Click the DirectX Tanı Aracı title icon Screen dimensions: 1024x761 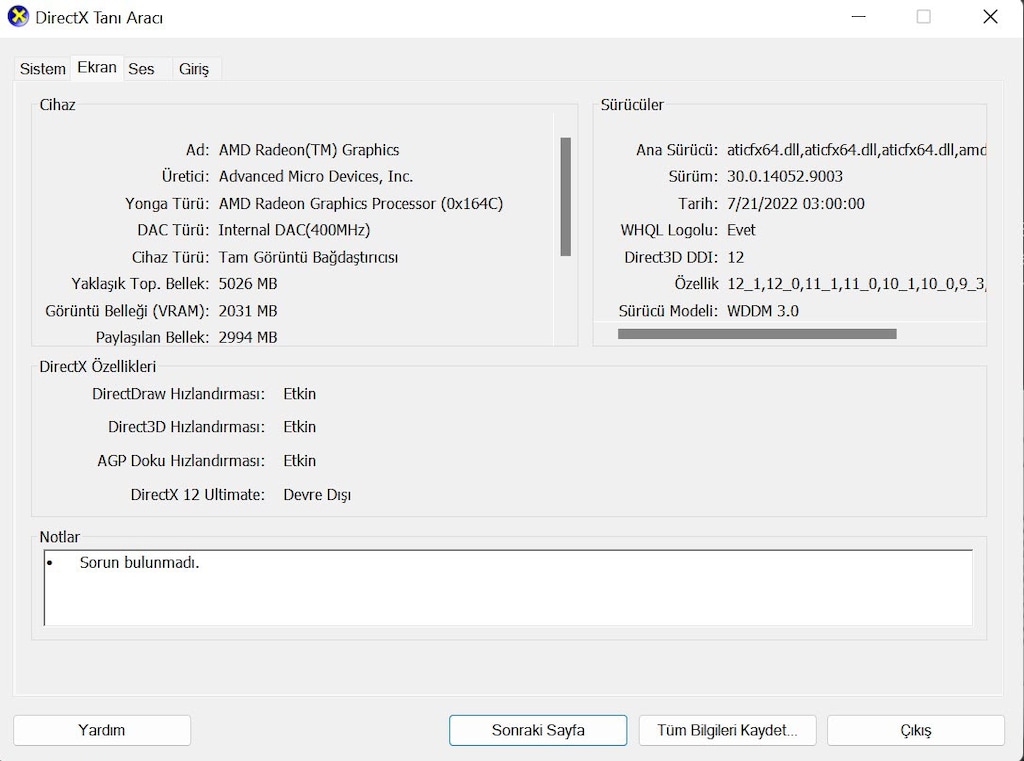pyautogui.click(x=18, y=17)
